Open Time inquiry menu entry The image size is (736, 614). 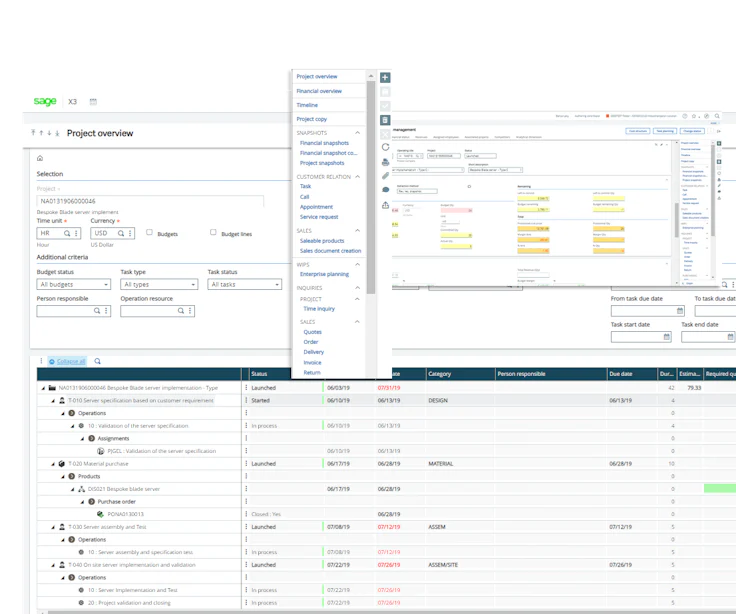pos(319,309)
